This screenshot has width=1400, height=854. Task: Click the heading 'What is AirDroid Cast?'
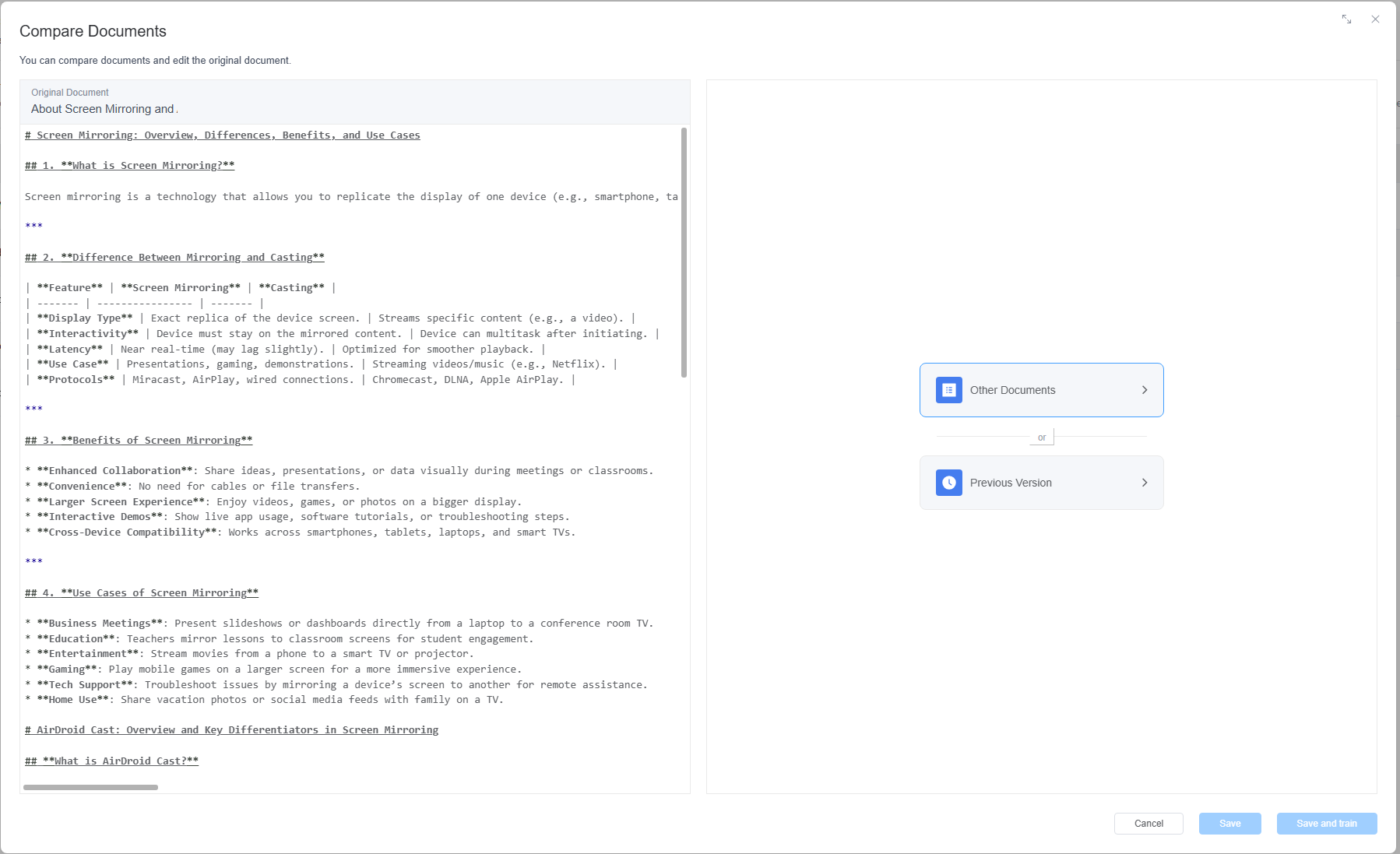click(x=111, y=761)
